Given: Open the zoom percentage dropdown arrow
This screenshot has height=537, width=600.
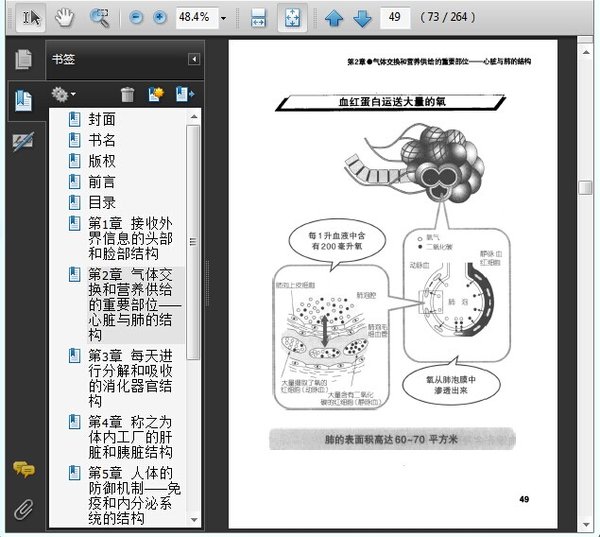Looking at the screenshot, I should tap(223, 18).
